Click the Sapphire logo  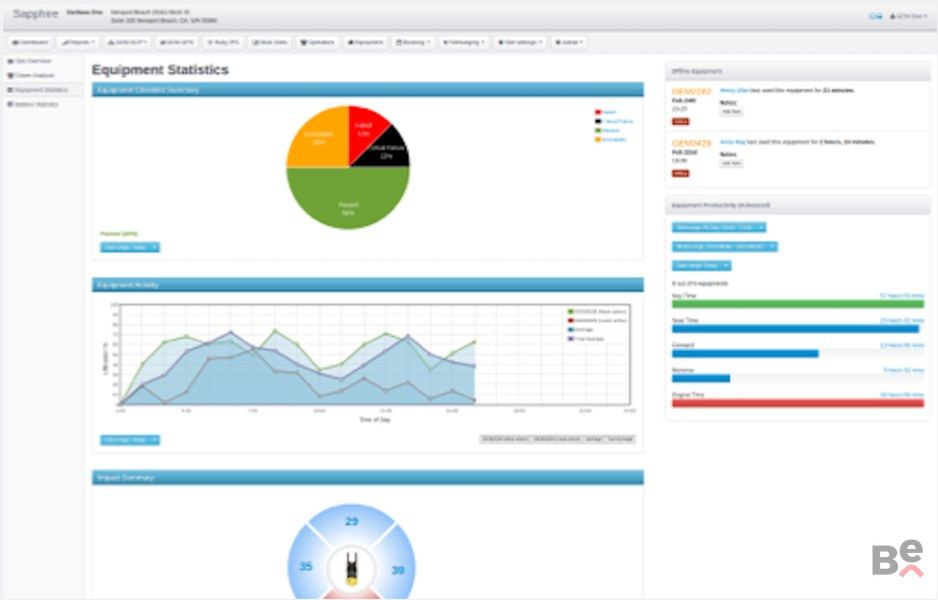pos(35,14)
